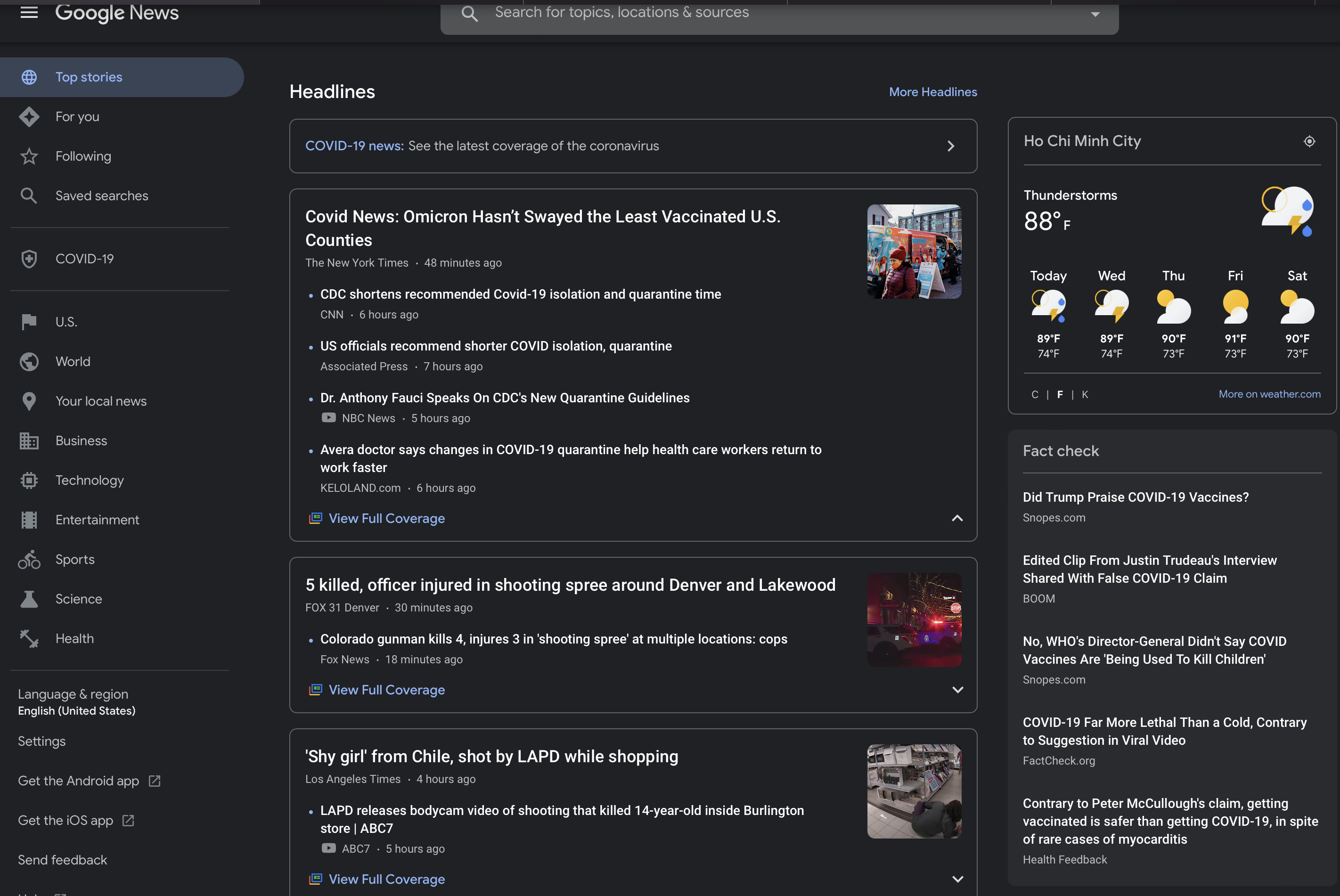Click the Science flask icon in sidebar
Screen dimensions: 1340x896
point(29,598)
